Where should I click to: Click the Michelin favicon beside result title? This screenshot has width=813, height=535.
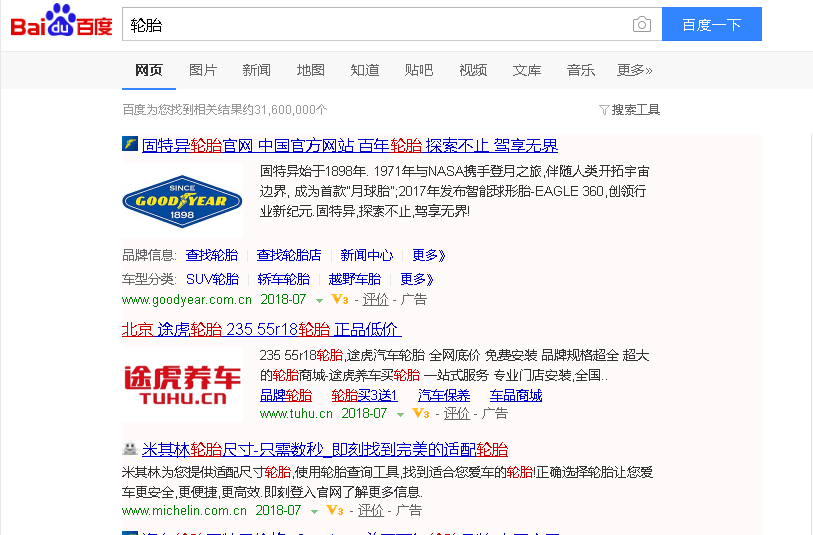pyautogui.click(x=130, y=448)
